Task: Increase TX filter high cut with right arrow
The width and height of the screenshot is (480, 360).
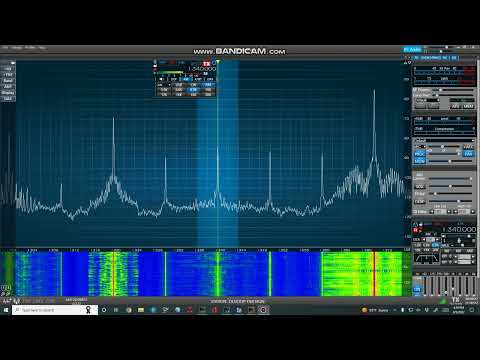Action: 472,212
